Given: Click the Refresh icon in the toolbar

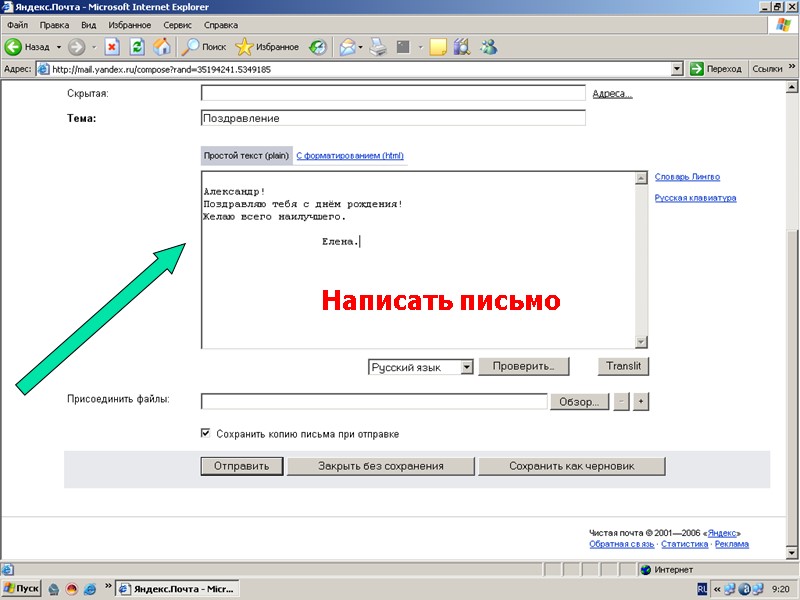Looking at the screenshot, I should 137,46.
